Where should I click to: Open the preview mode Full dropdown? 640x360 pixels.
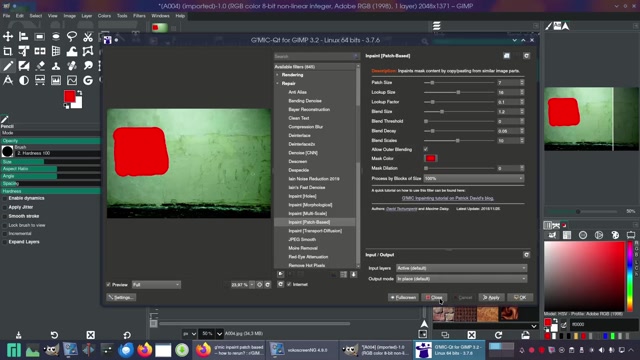tap(156, 284)
